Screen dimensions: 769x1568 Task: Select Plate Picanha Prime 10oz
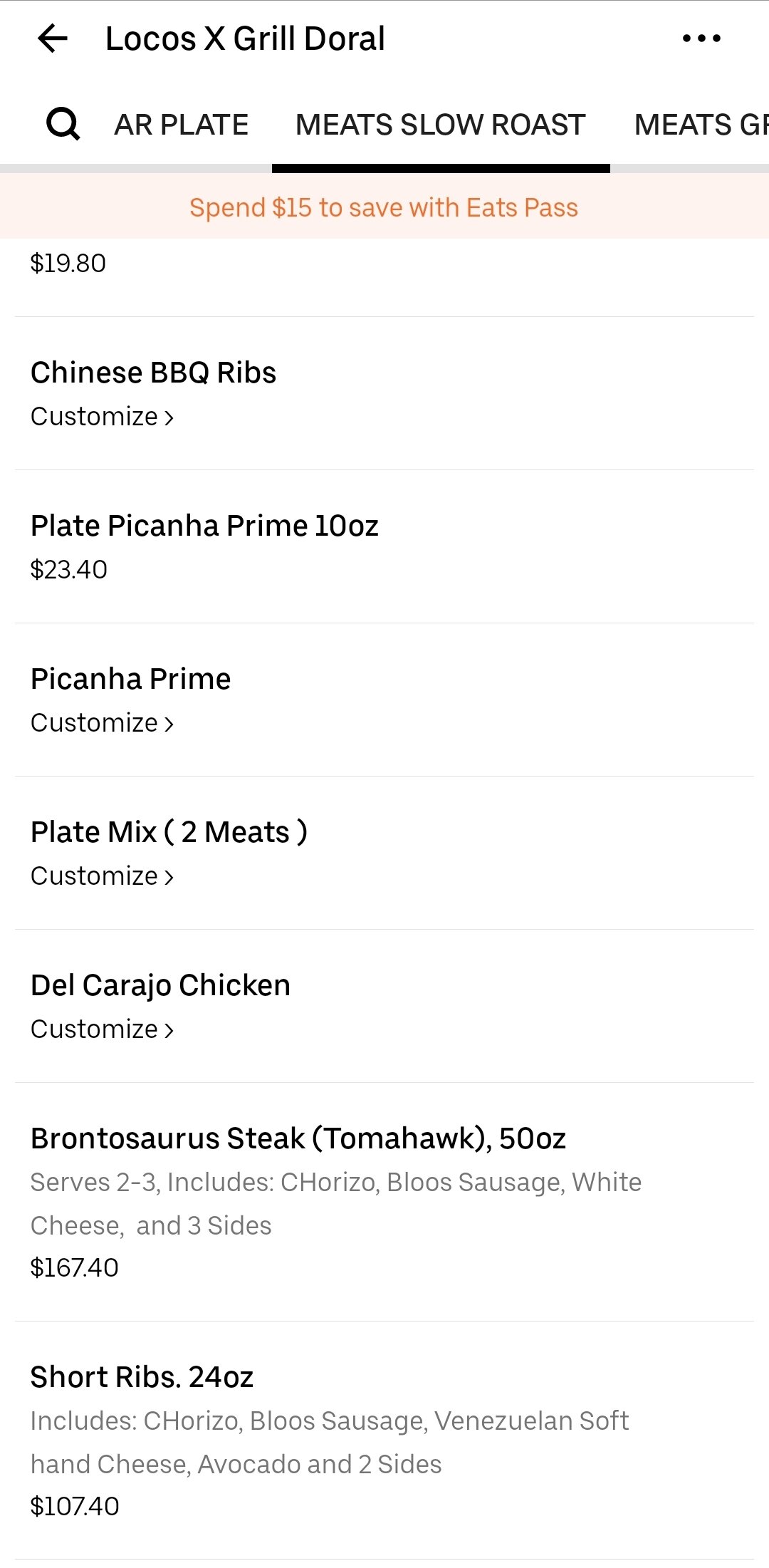[204, 526]
